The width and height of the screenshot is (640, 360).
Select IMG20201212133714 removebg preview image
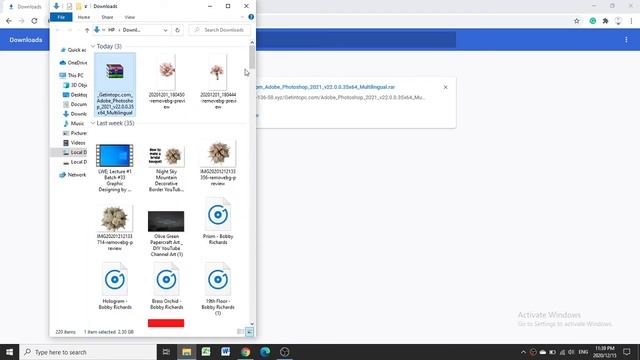point(115,228)
